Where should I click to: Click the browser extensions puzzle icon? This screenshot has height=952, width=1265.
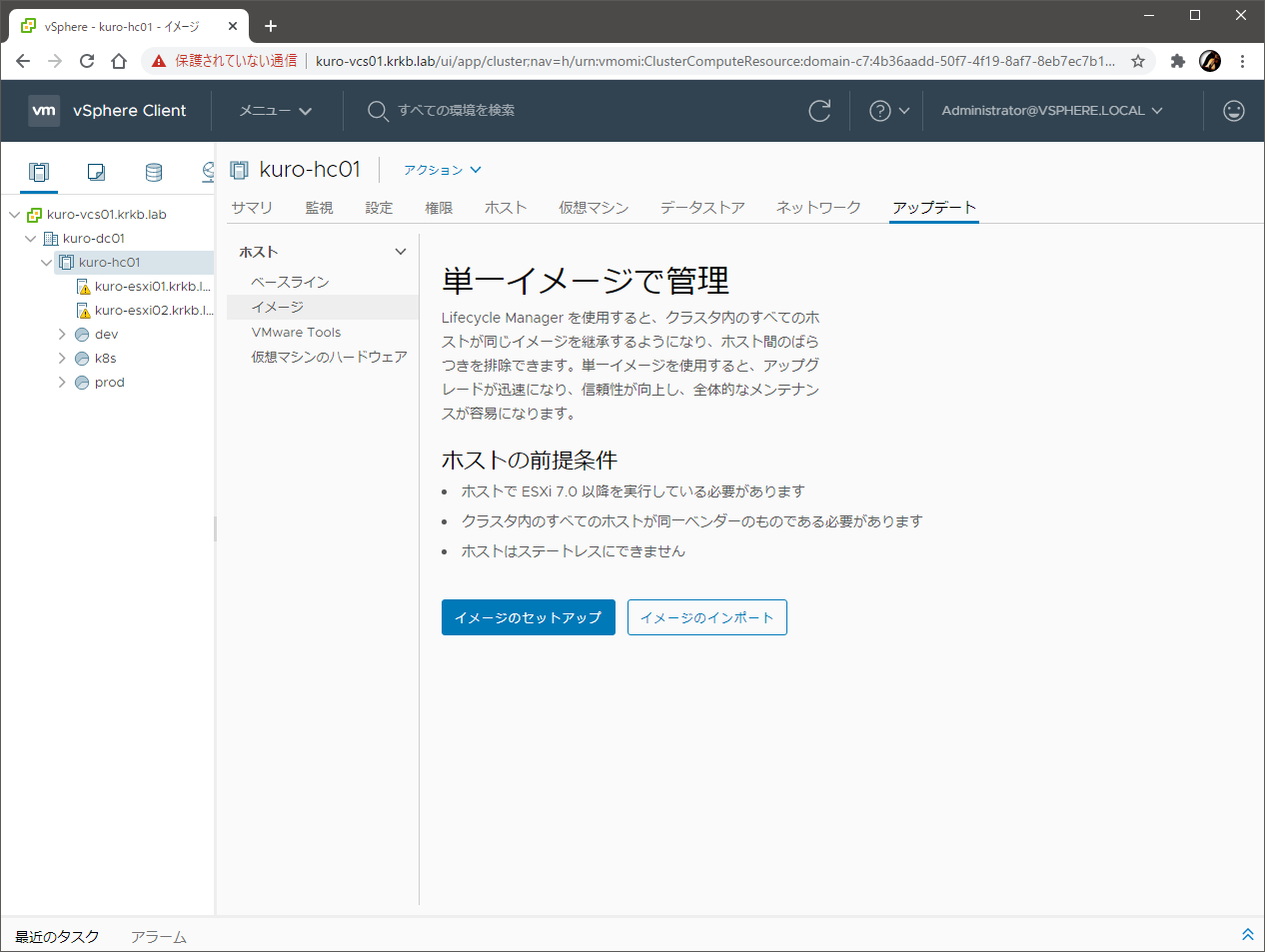pyautogui.click(x=1177, y=61)
